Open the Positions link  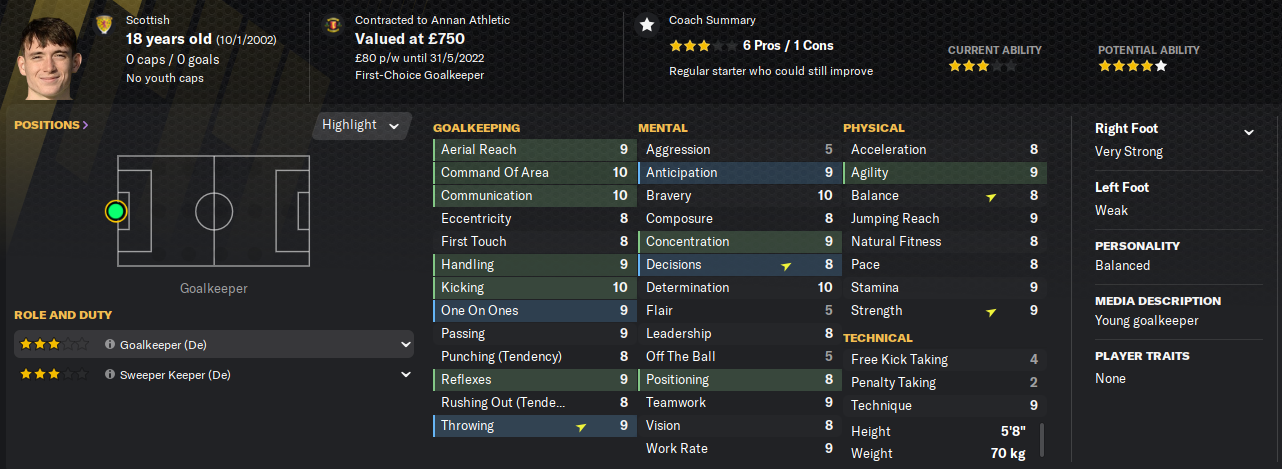[x=51, y=125]
